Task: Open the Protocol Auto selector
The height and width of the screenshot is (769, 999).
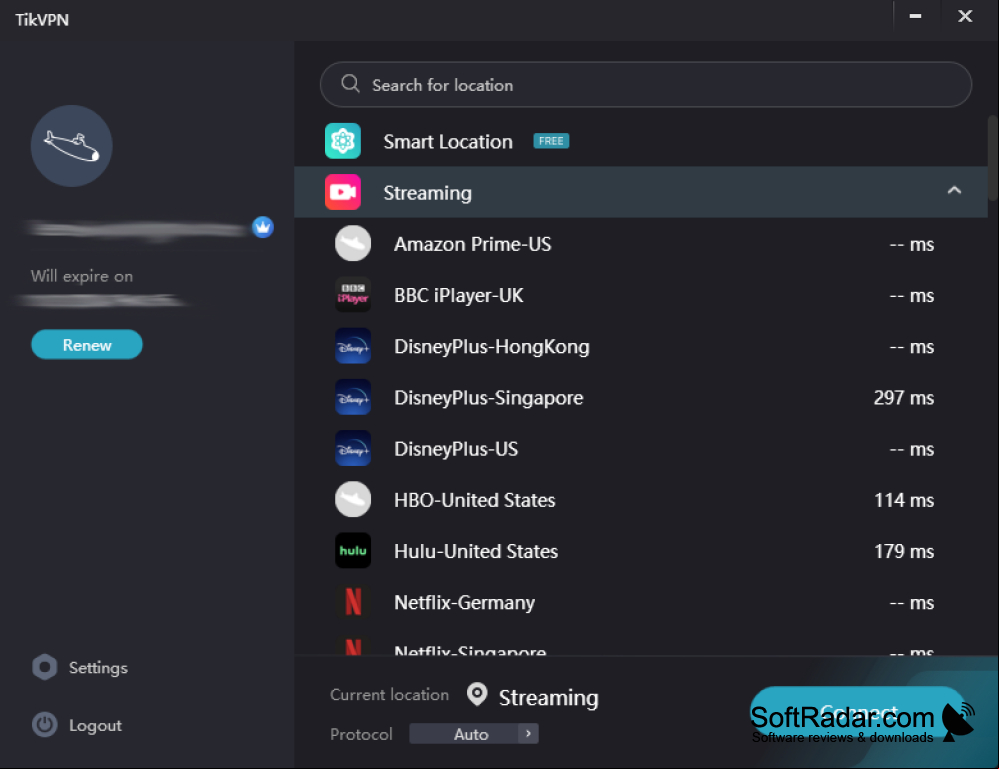Action: click(x=474, y=734)
